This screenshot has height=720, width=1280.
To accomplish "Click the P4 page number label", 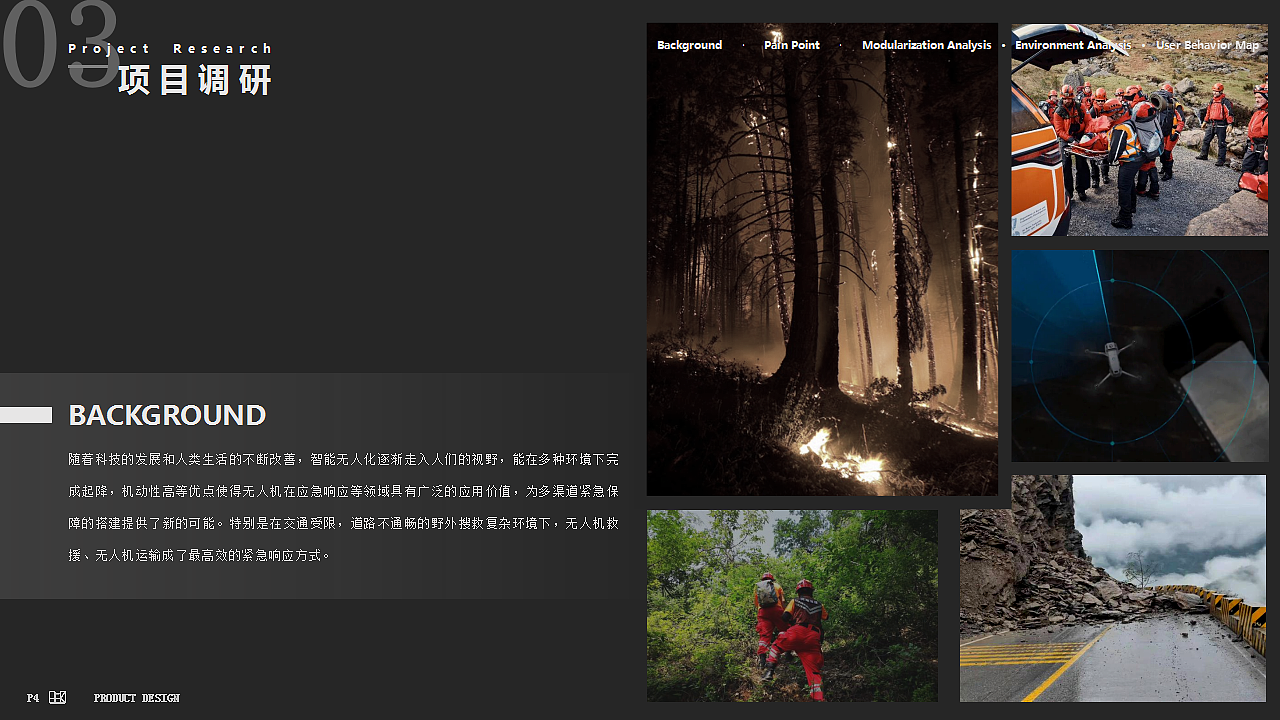I will pos(33,698).
